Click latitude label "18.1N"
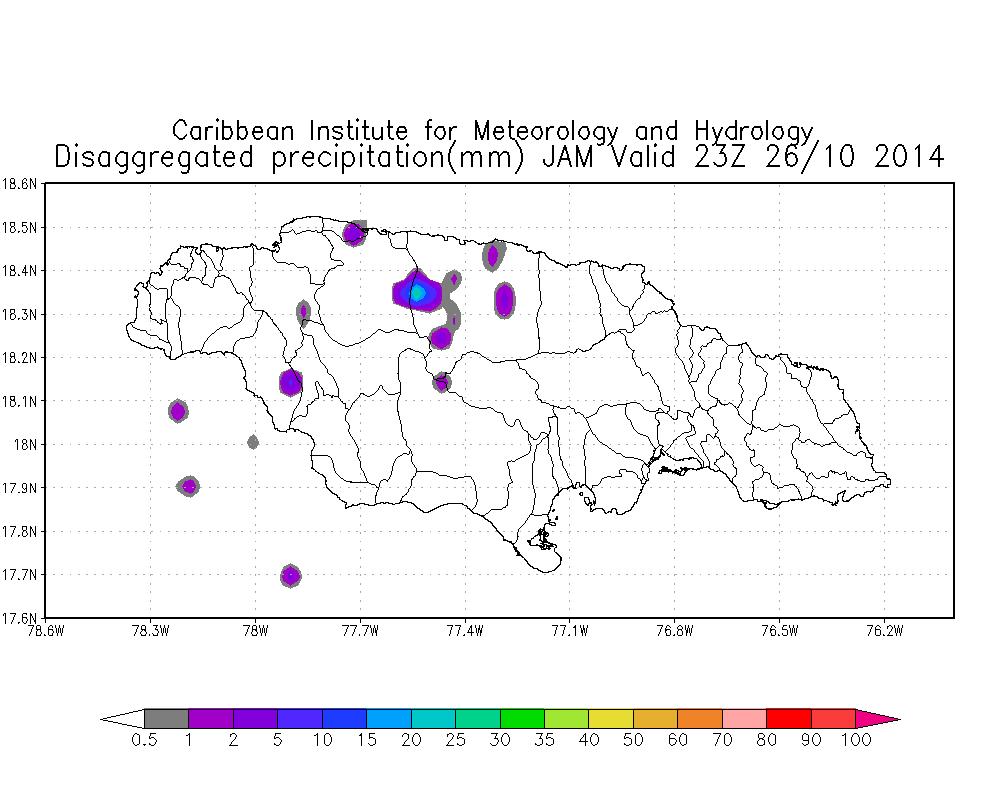Screen dimensions: 1000x800 click(x=20, y=401)
